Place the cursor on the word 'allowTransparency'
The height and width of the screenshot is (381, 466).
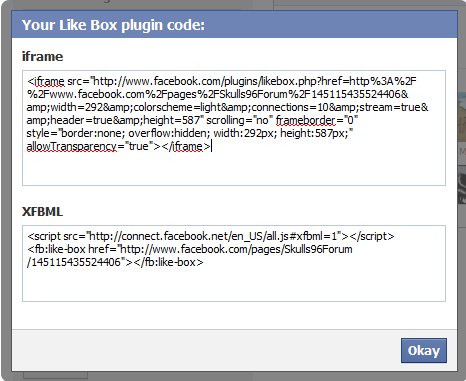tap(72, 146)
